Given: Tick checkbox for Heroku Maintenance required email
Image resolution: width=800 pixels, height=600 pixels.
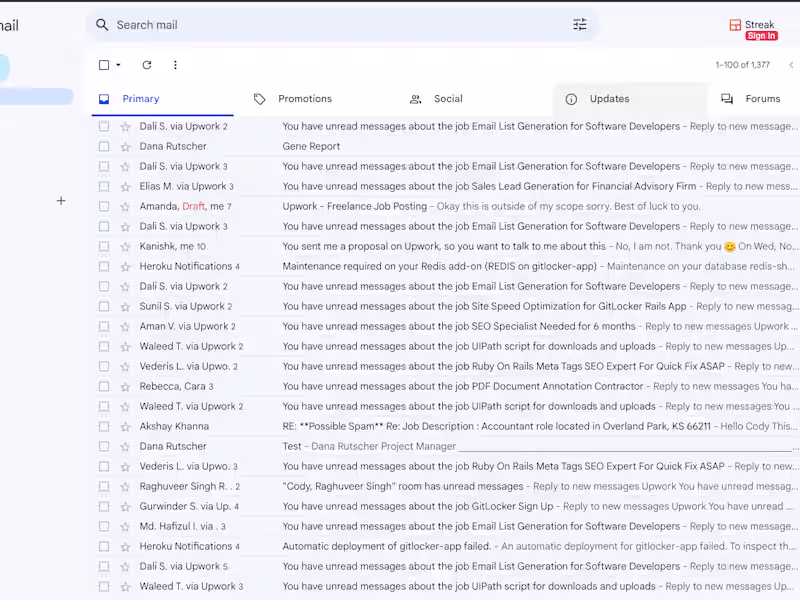Looking at the screenshot, I should click(x=104, y=267).
